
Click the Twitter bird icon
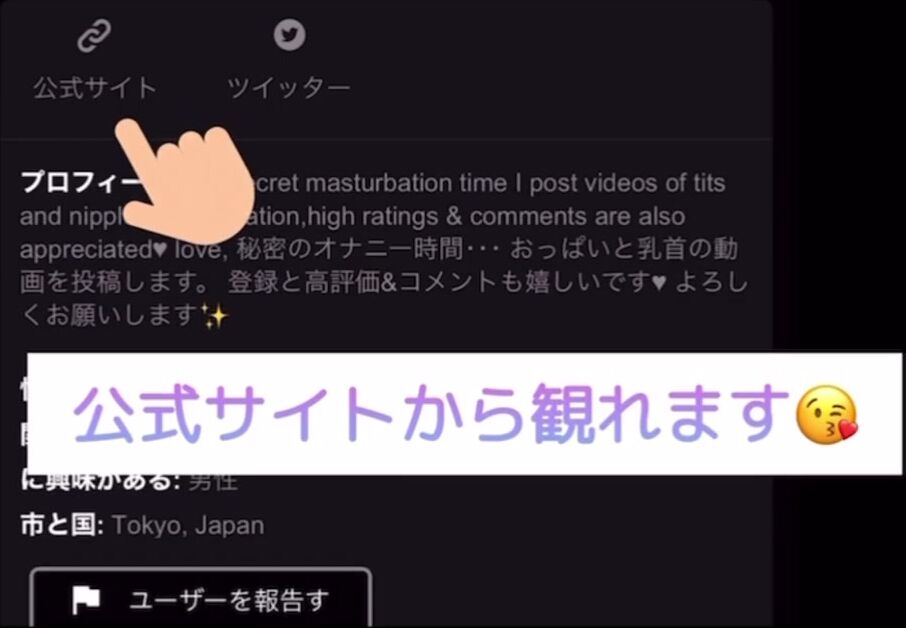(289, 35)
